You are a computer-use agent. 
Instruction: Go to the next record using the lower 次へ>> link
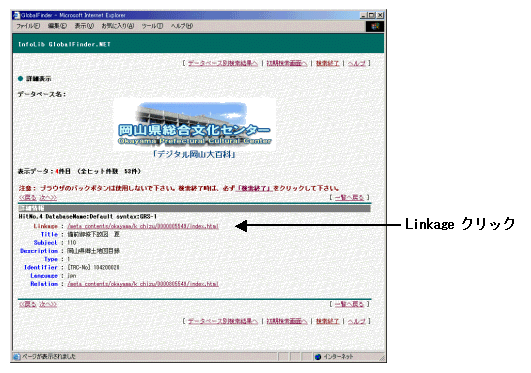(x=48, y=304)
